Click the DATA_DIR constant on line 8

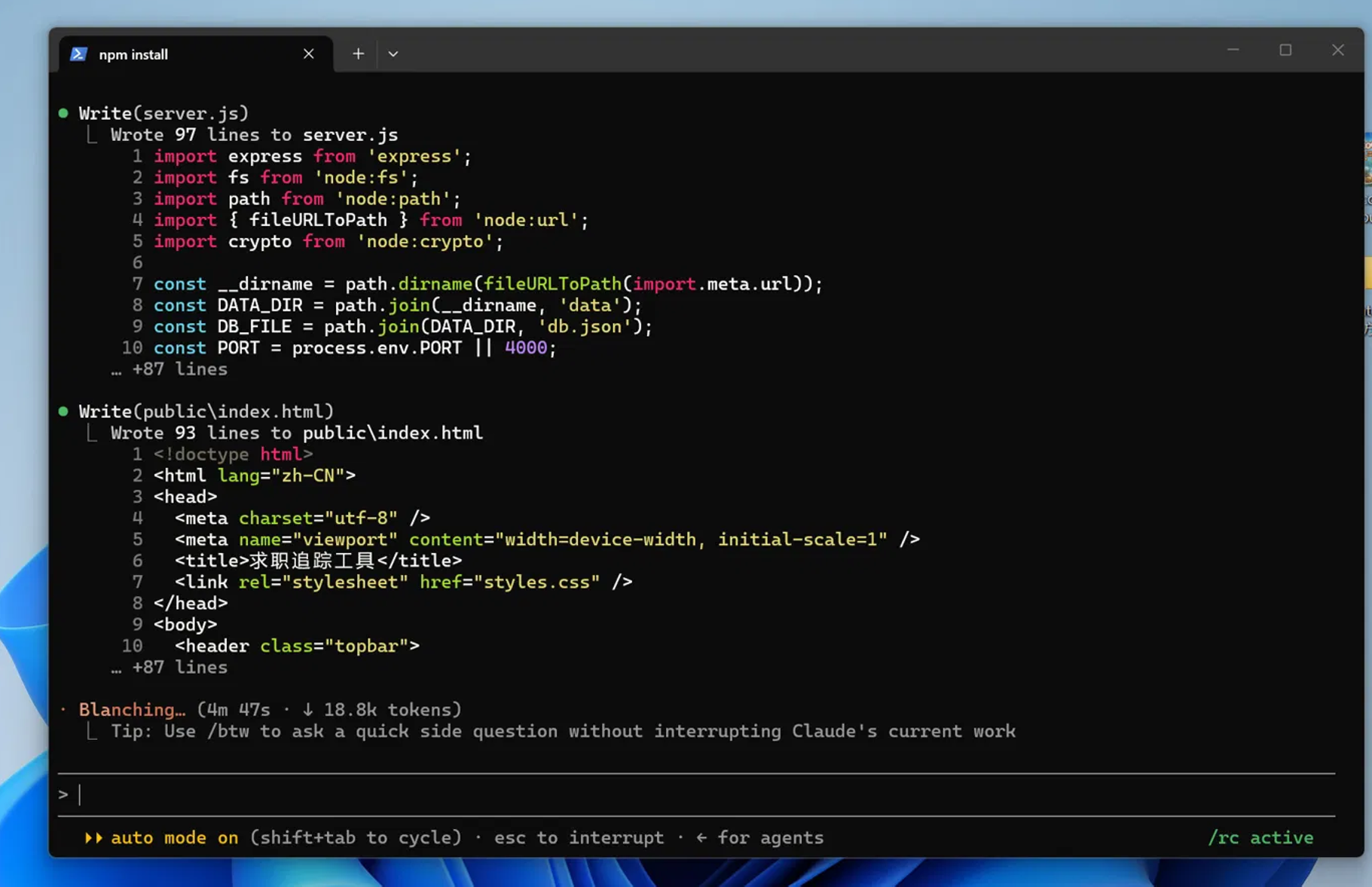click(x=260, y=306)
